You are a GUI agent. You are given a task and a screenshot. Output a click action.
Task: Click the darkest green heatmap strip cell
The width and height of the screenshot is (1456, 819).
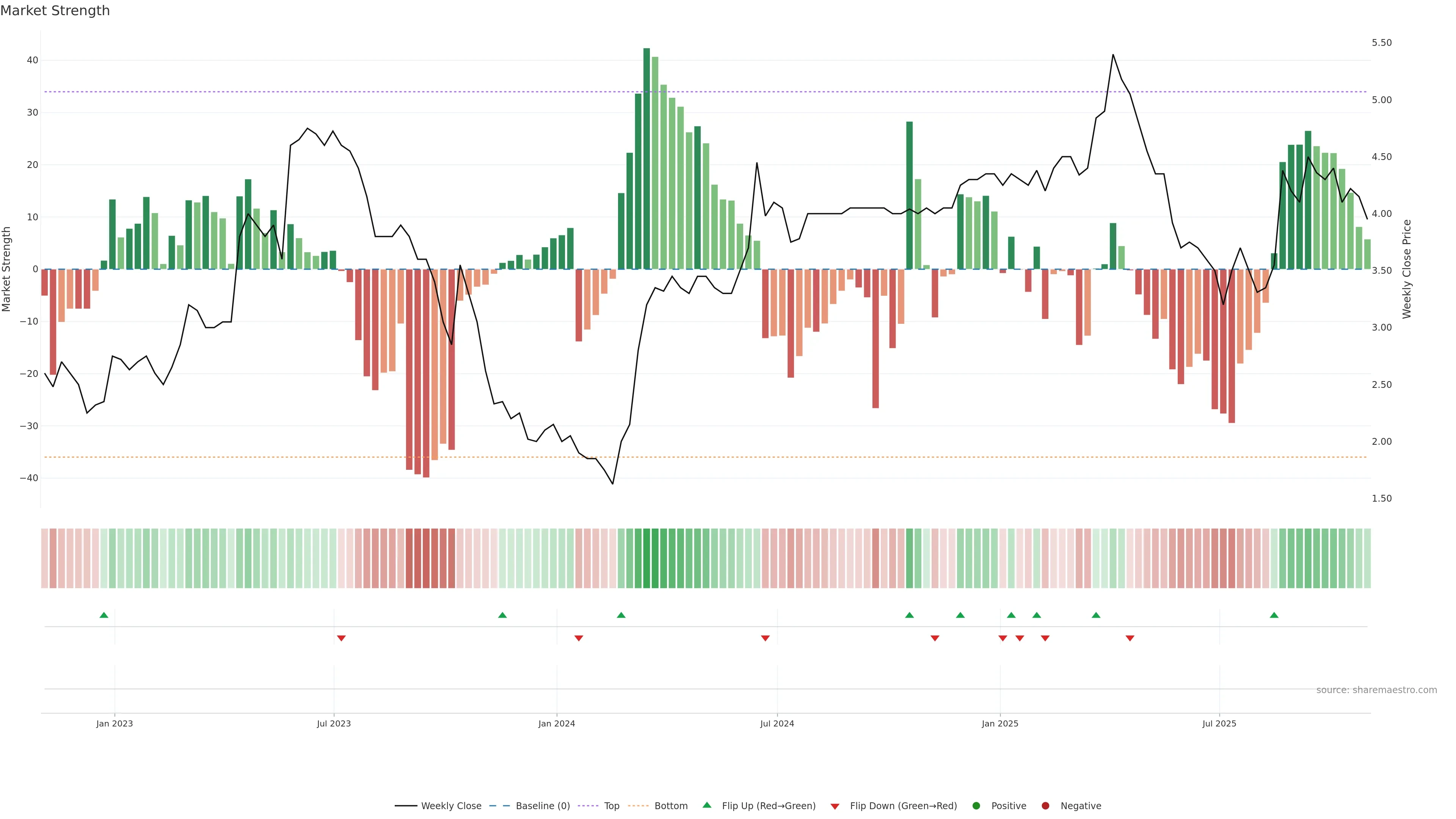(646, 559)
